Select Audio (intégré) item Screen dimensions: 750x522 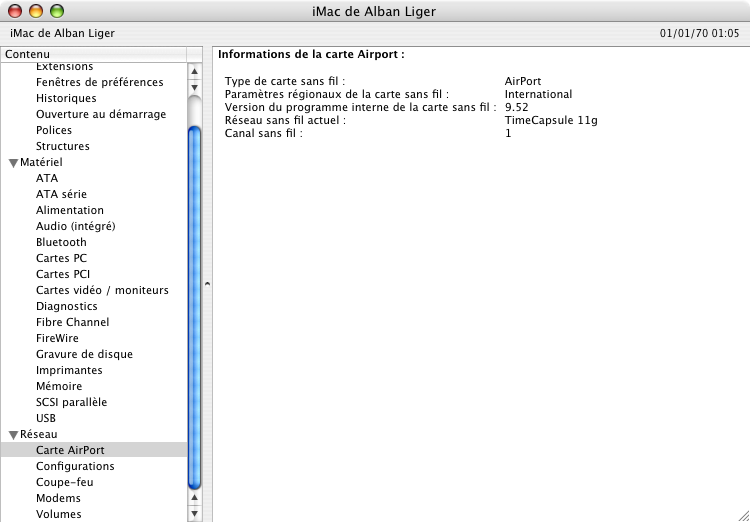tap(76, 226)
